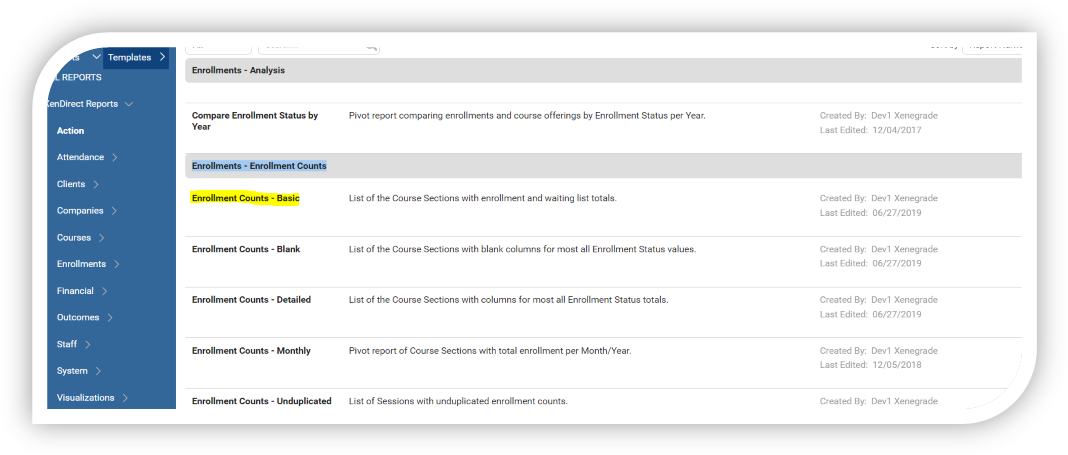This screenshot has width=1068, height=455.
Task: Click the chevron next to Outcomes
Action: point(110,318)
